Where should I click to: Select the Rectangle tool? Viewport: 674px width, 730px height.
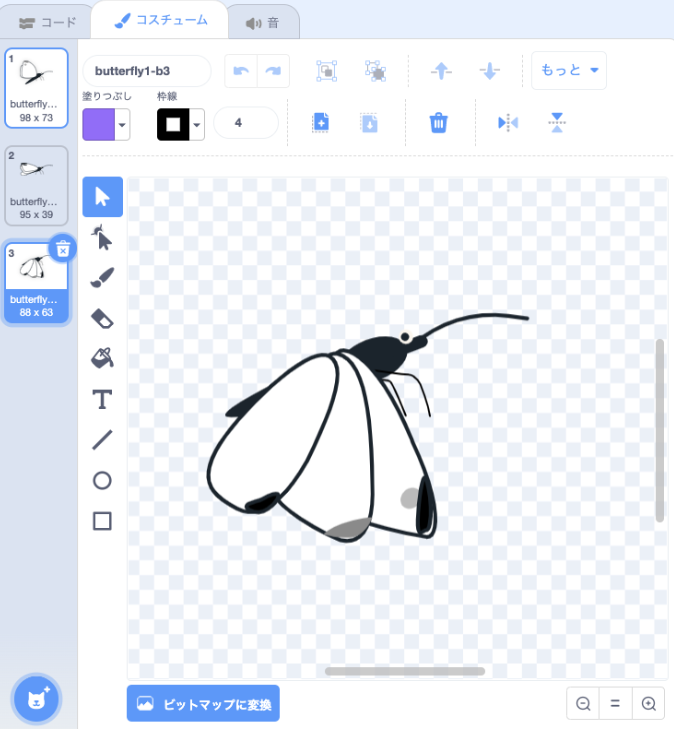tap(102, 521)
